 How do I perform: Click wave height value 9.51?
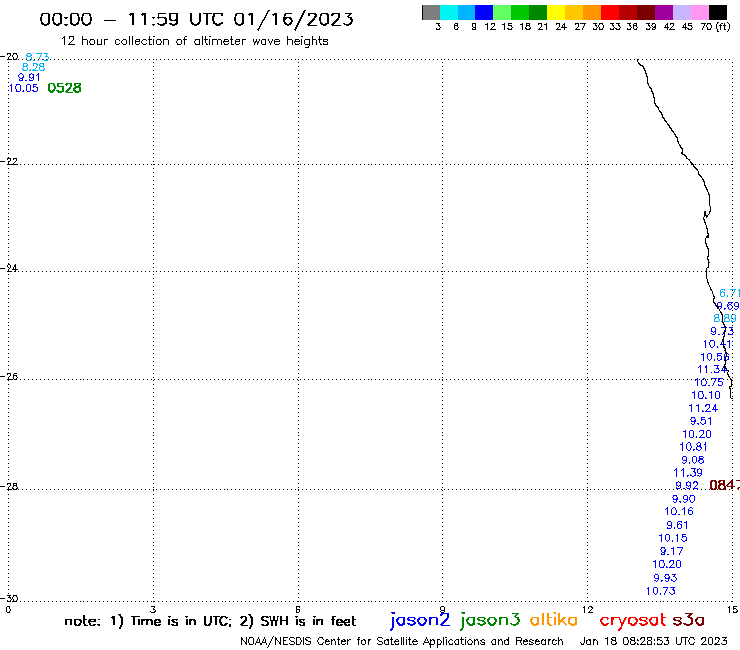coord(701,421)
